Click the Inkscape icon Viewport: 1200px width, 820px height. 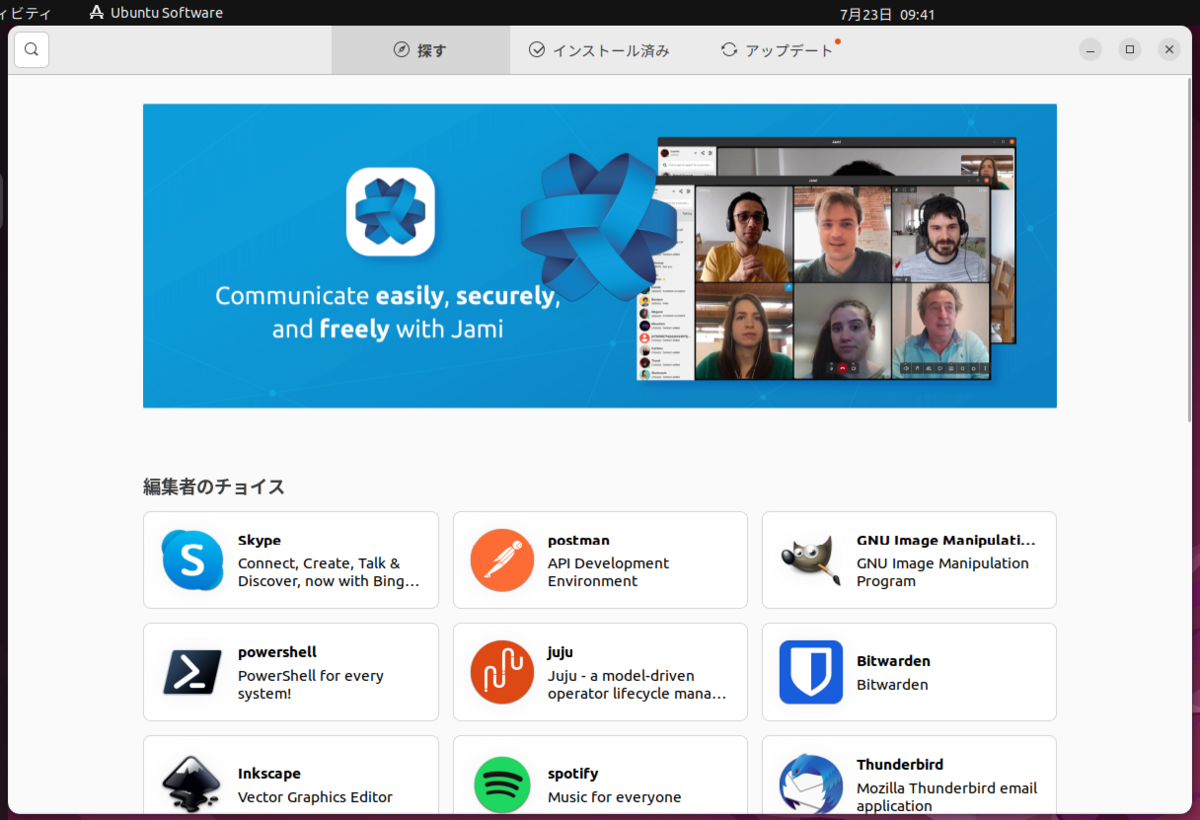point(192,784)
